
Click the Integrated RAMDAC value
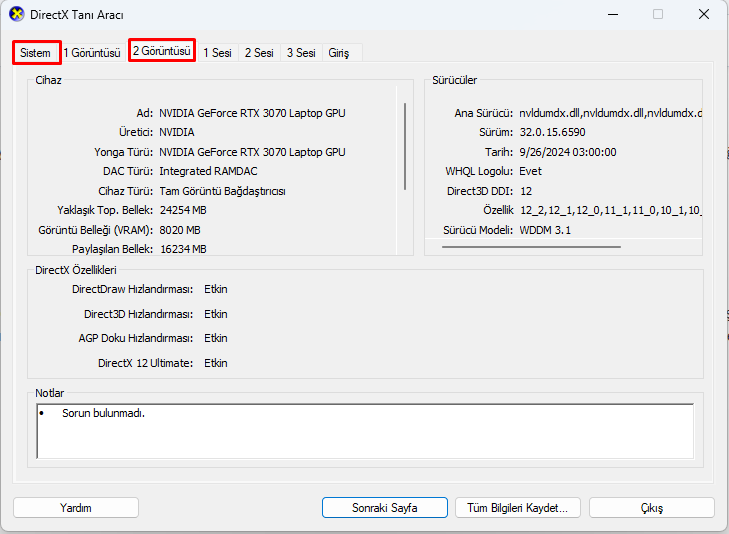pyautogui.click(x=208, y=171)
